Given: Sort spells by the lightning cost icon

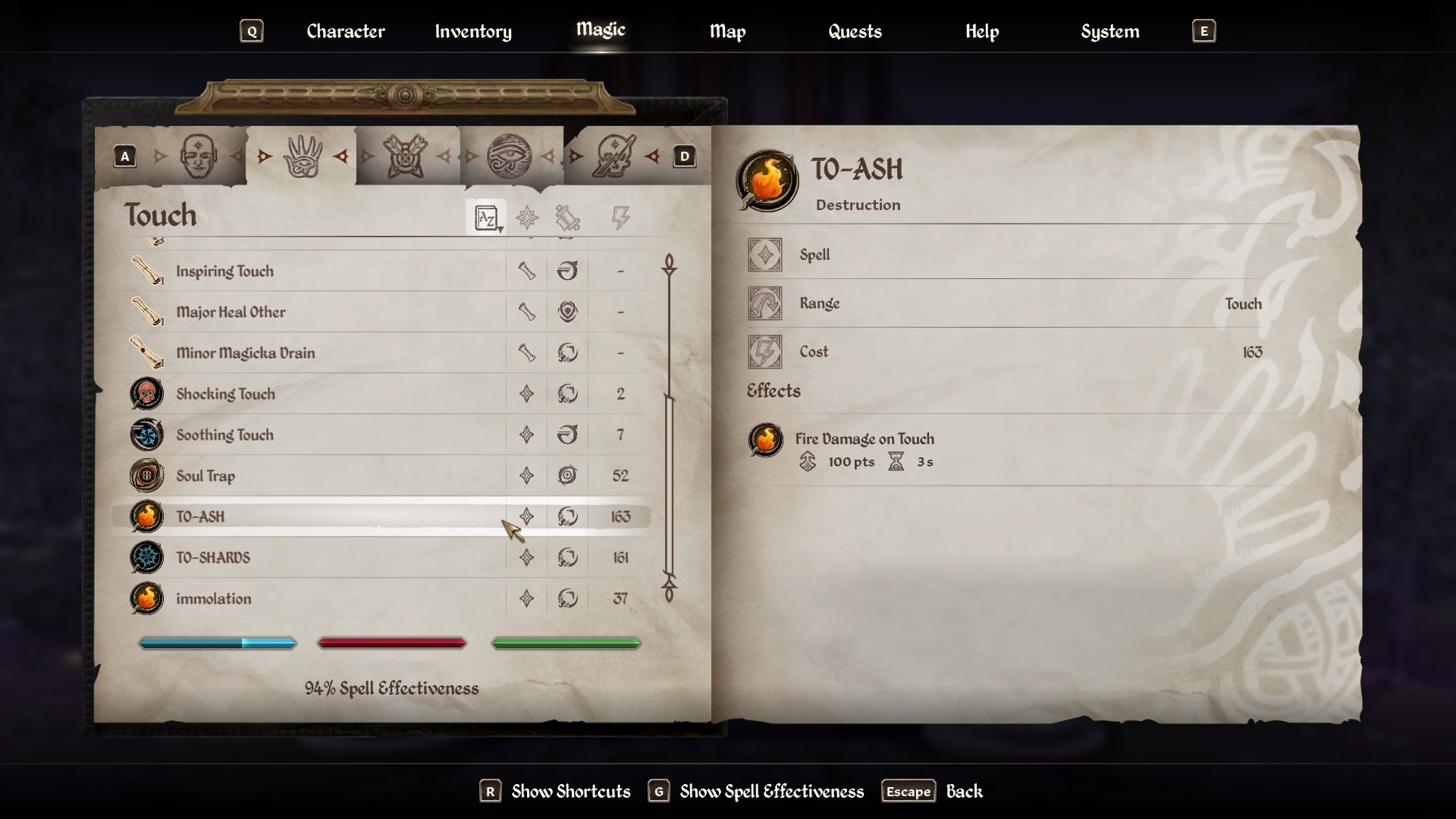Looking at the screenshot, I should [x=620, y=218].
